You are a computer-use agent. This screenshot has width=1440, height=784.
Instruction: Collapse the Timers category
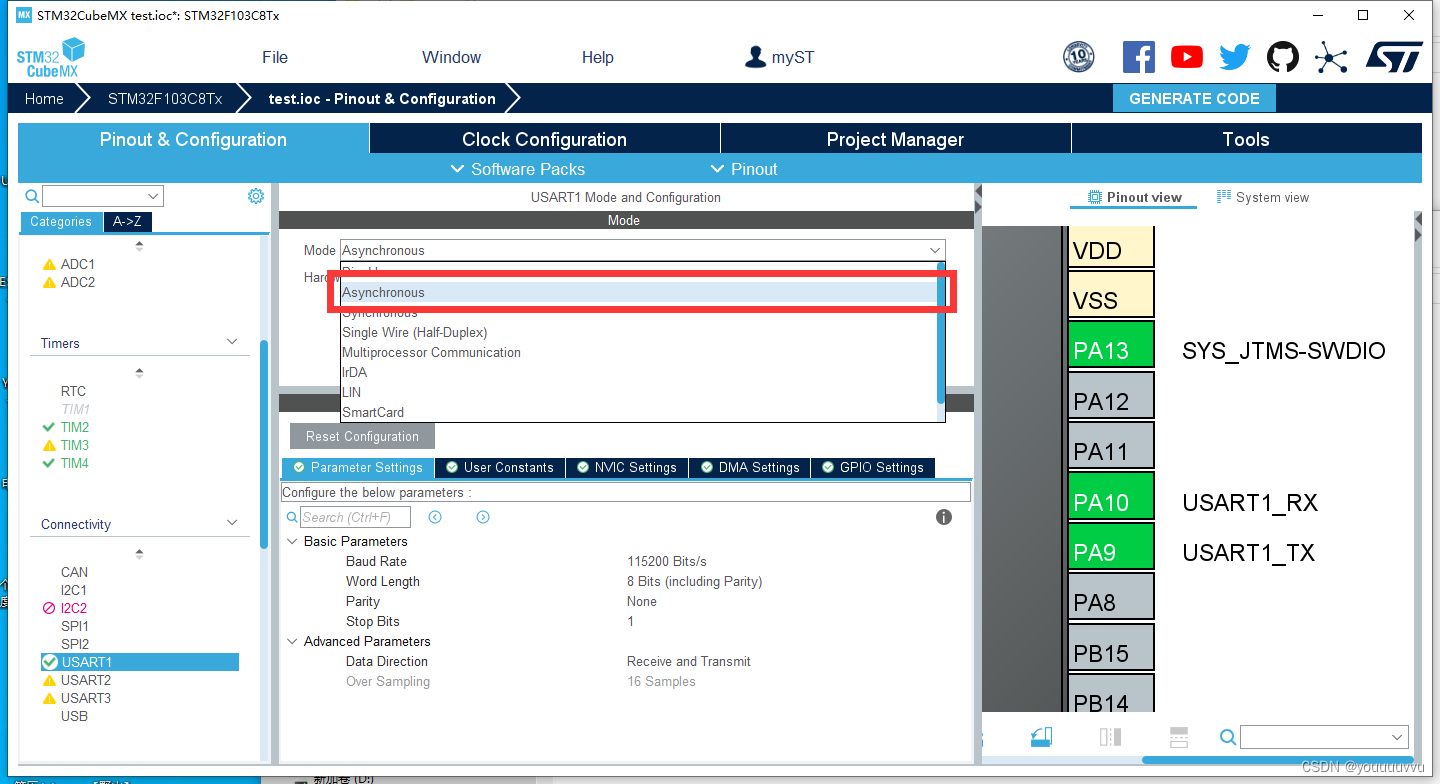point(232,342)
